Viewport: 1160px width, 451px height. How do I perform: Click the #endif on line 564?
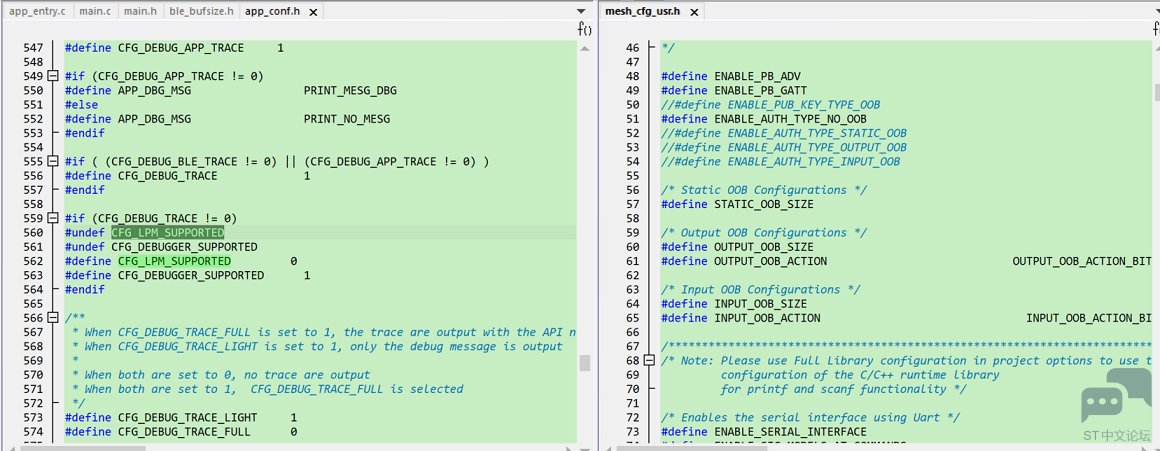(x=84, y=290)
